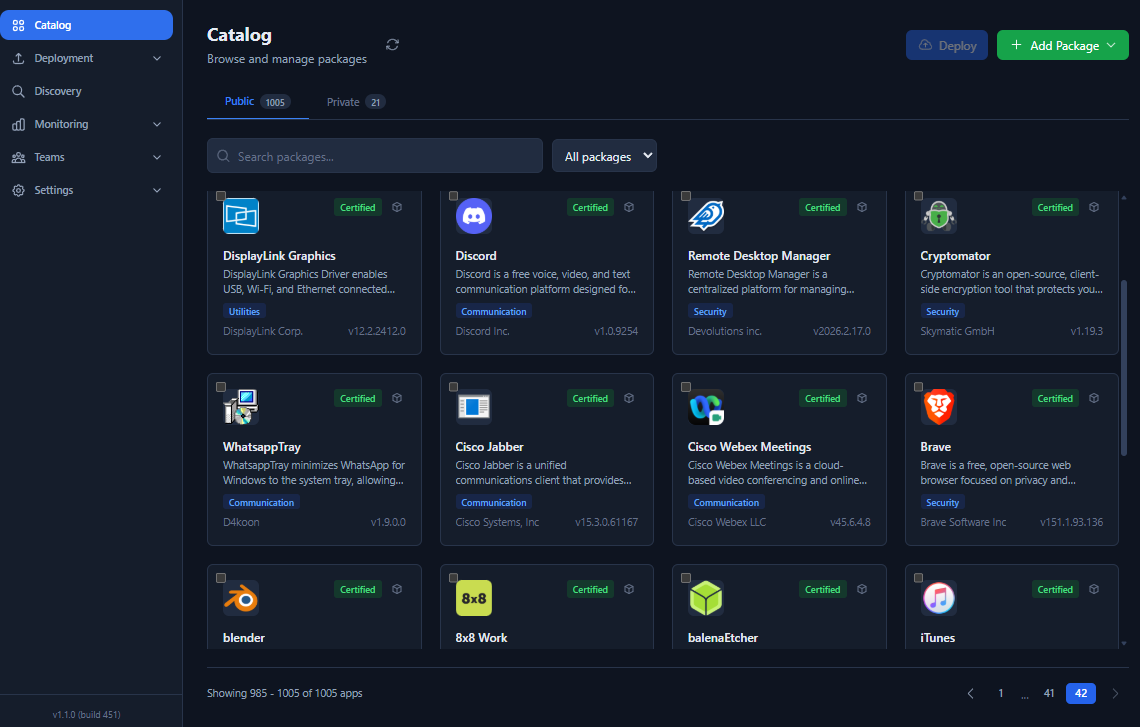Select the Public tab
This screenshot has height=727, width=1140.
point(257,102)
